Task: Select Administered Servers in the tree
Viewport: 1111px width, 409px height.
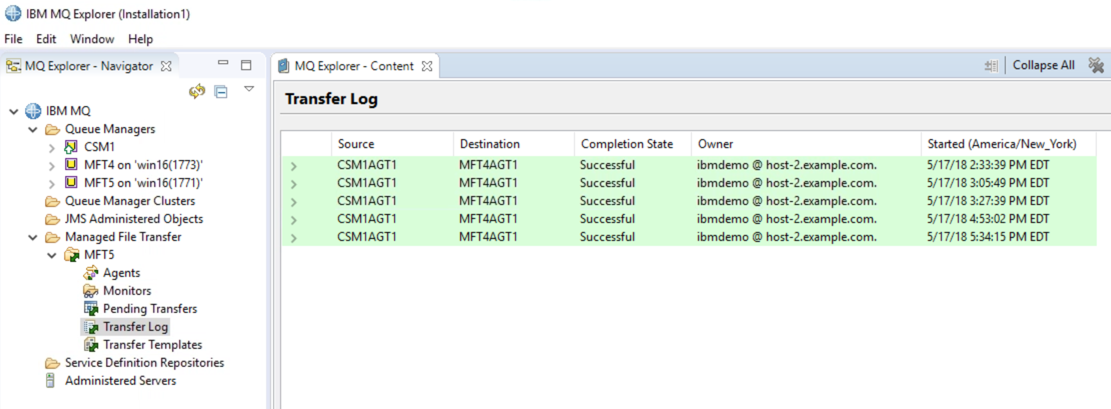Action: click(120, 381)
